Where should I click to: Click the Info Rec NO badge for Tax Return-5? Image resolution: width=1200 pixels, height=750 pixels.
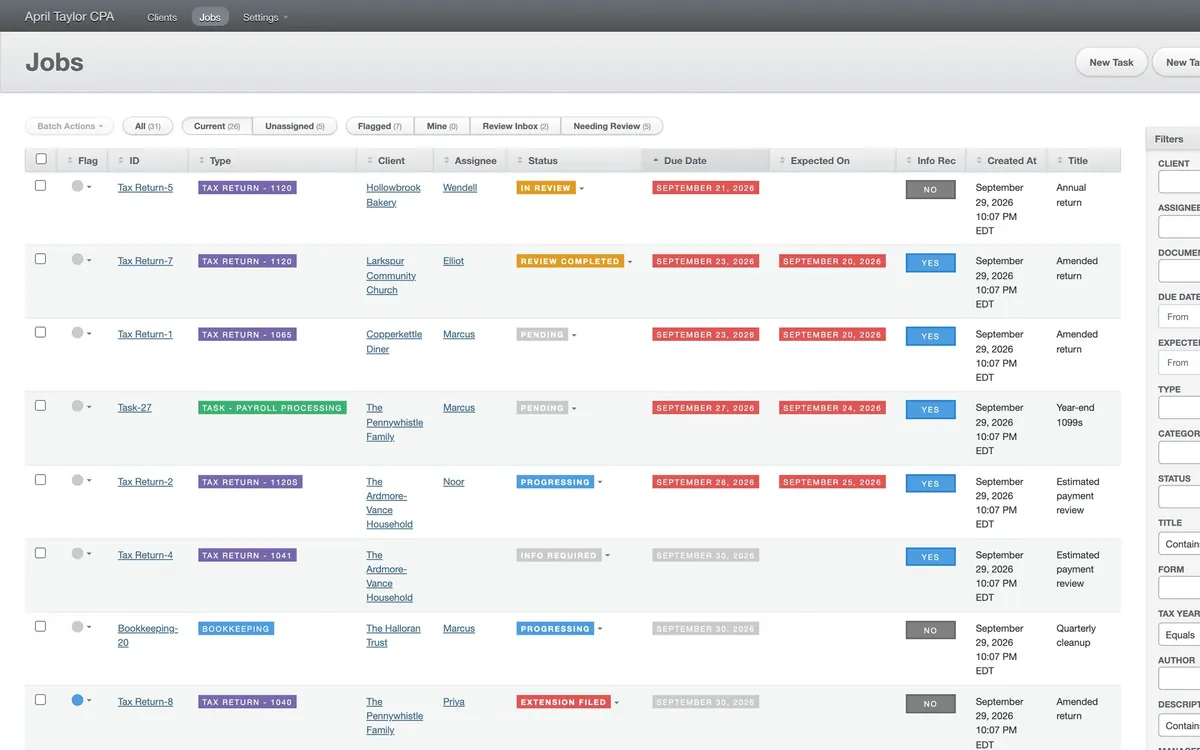(931, 189)
